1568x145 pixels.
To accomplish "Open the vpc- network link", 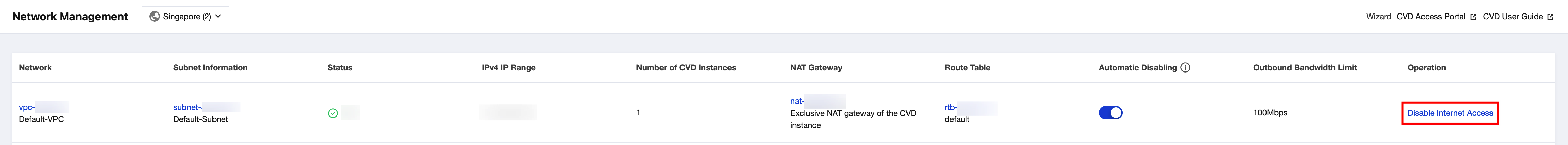I will 27,107.
